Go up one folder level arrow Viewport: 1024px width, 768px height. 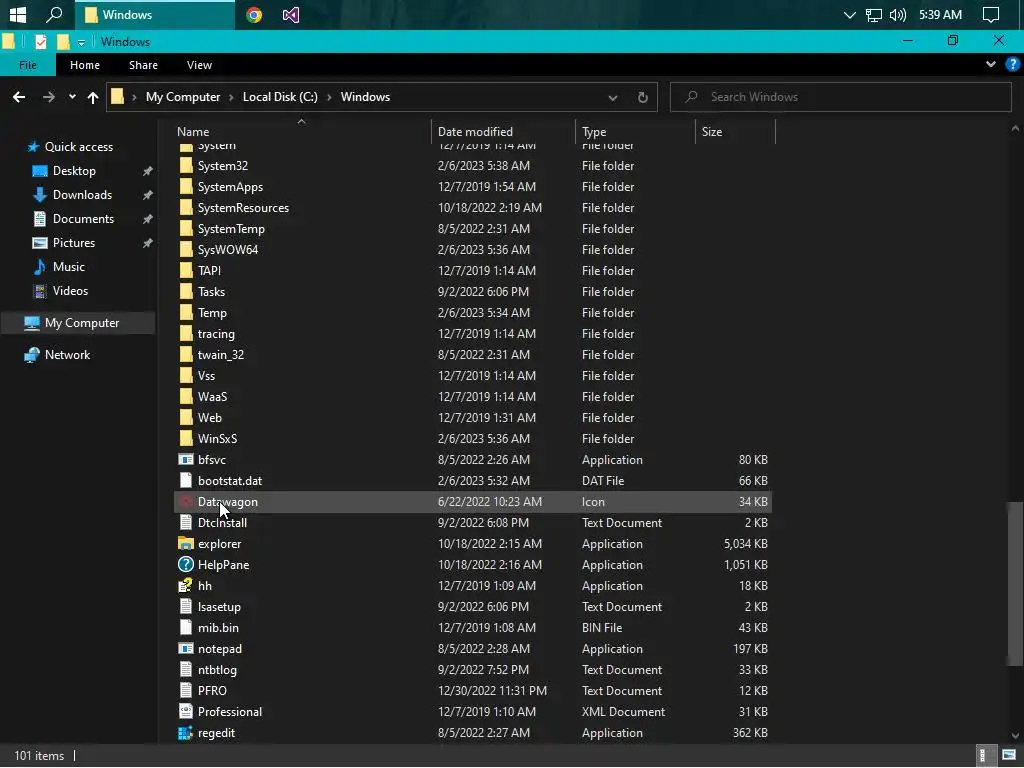pyautogui.click(x=93, y=97)
